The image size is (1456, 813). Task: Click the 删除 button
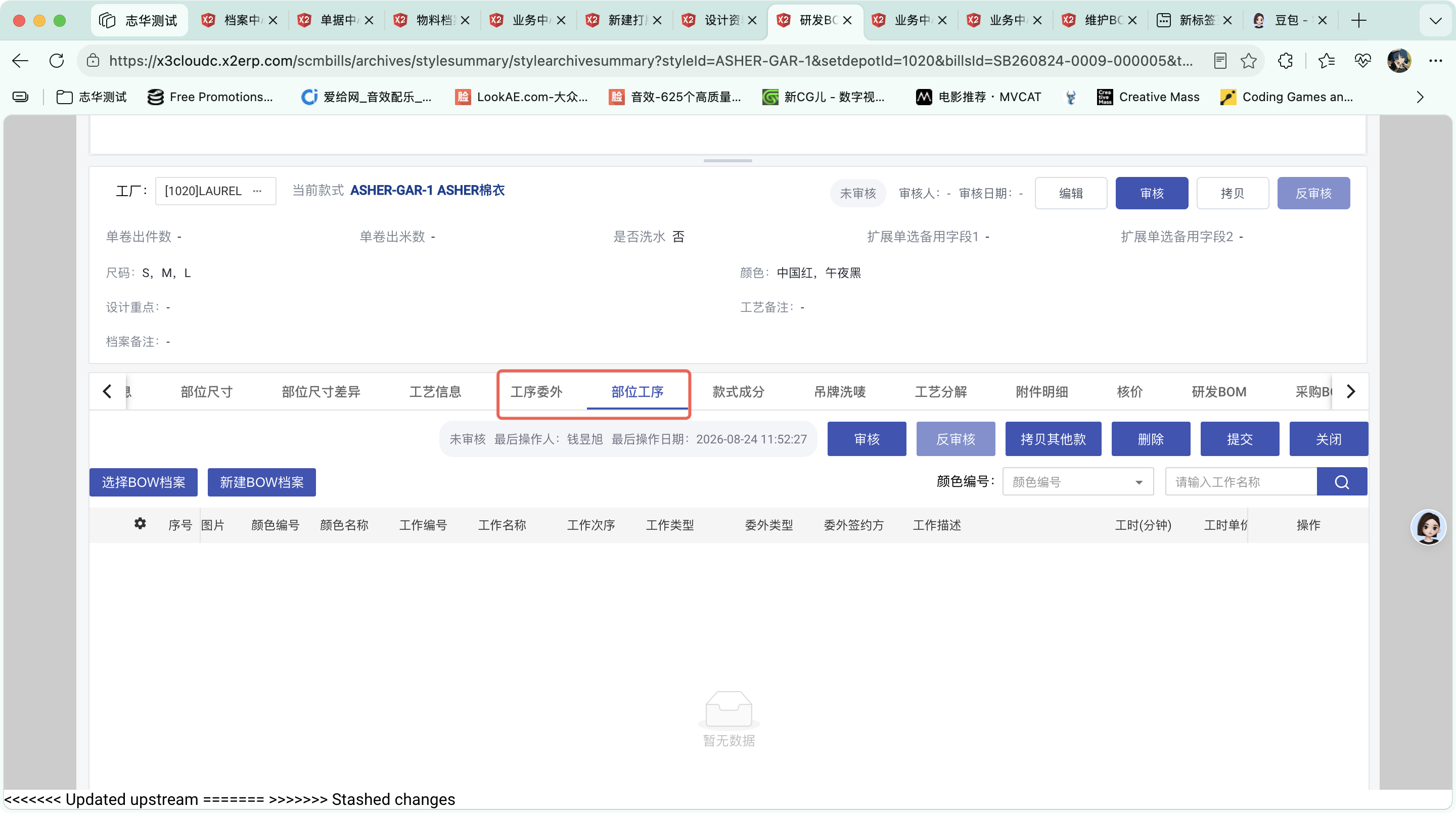point(1151,439)
